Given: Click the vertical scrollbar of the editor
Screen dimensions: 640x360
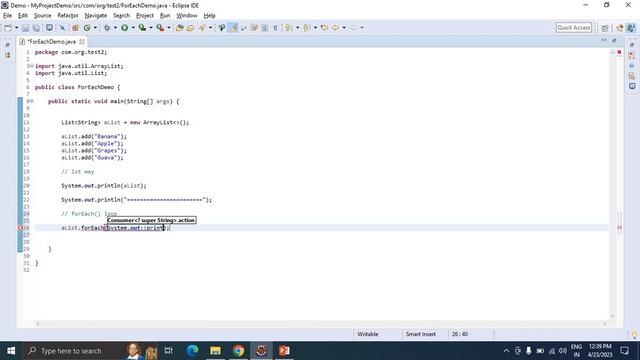Looking at the screenshot, I should [612, 184].
